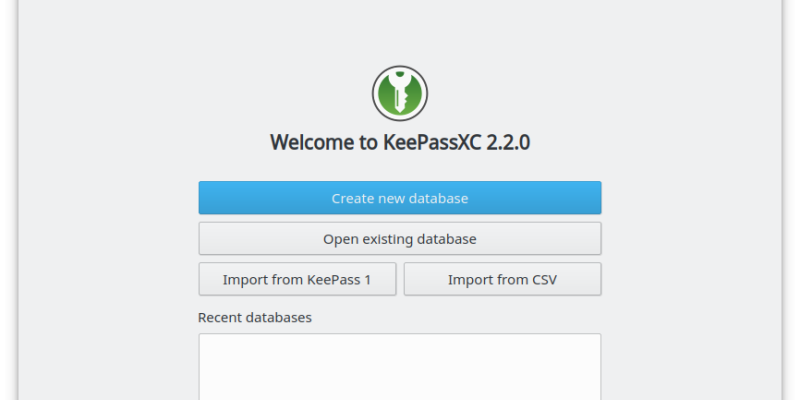Click the Recent databases label
This screenshot has height=400, width=800.
pyautogui.click(x=255, y=317)
